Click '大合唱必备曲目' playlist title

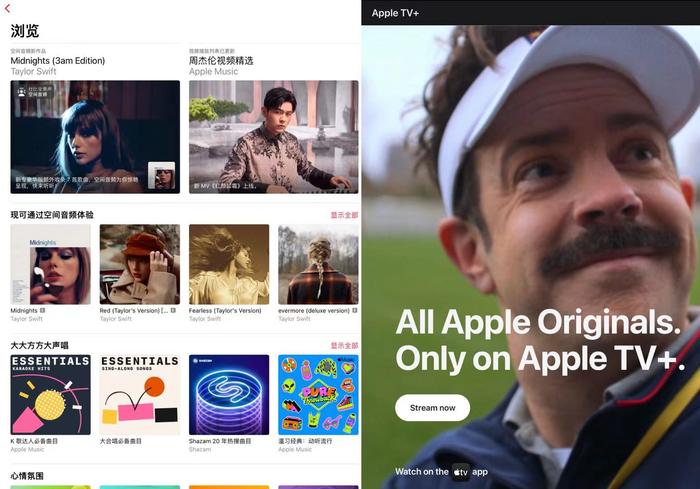121,441
